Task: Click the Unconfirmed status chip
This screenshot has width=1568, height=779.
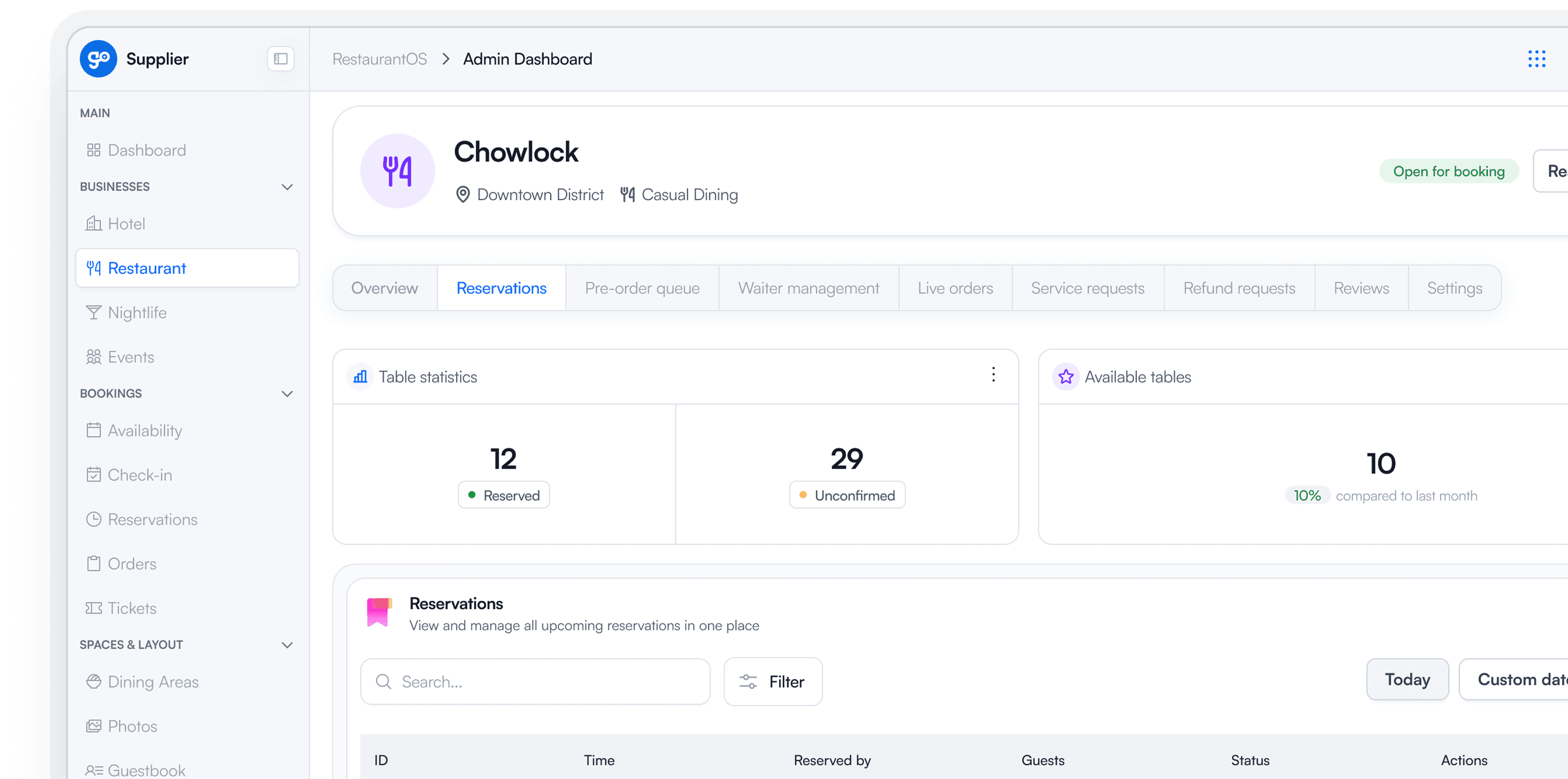Action: pyautogui.click(x=847, y=496)
